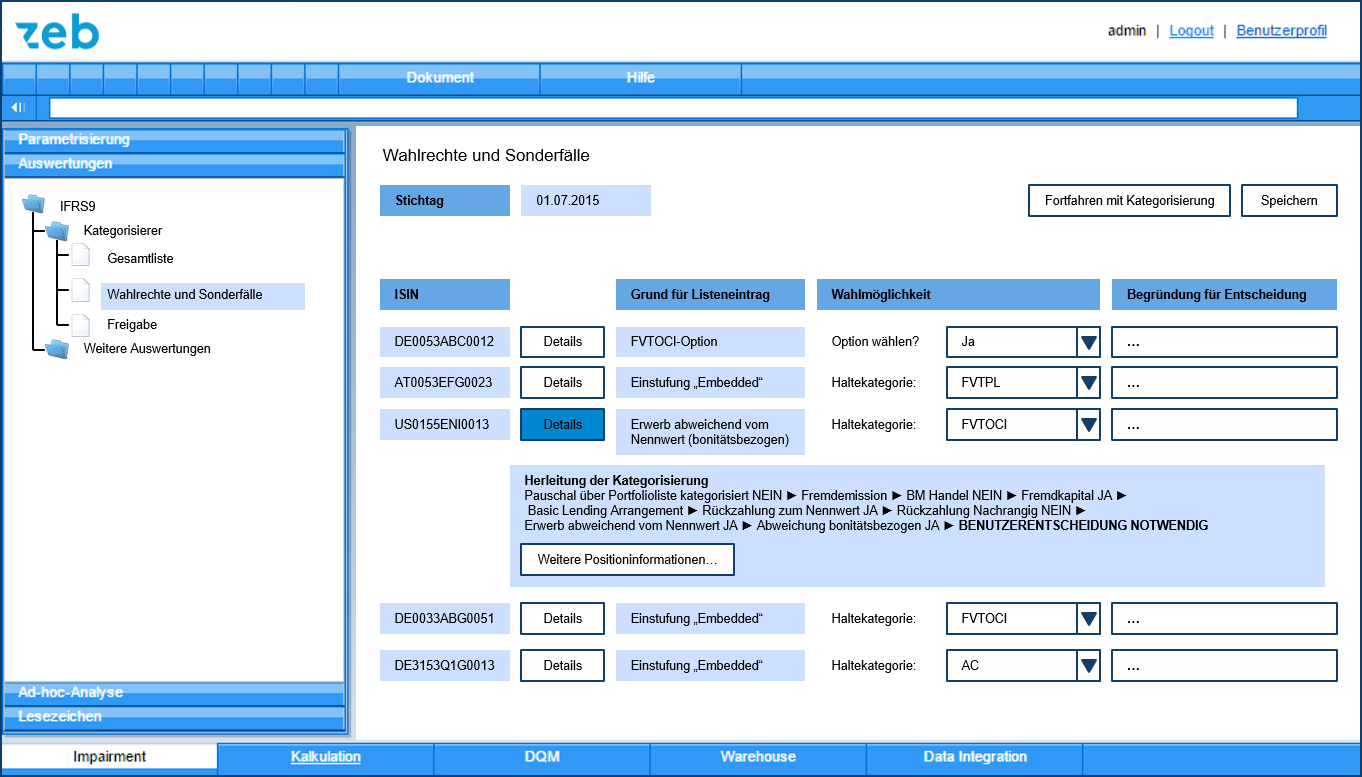The image size is (1362, 777).
Task: Click Begründung field for US0155ENI0013
Action: (1224, 425)
